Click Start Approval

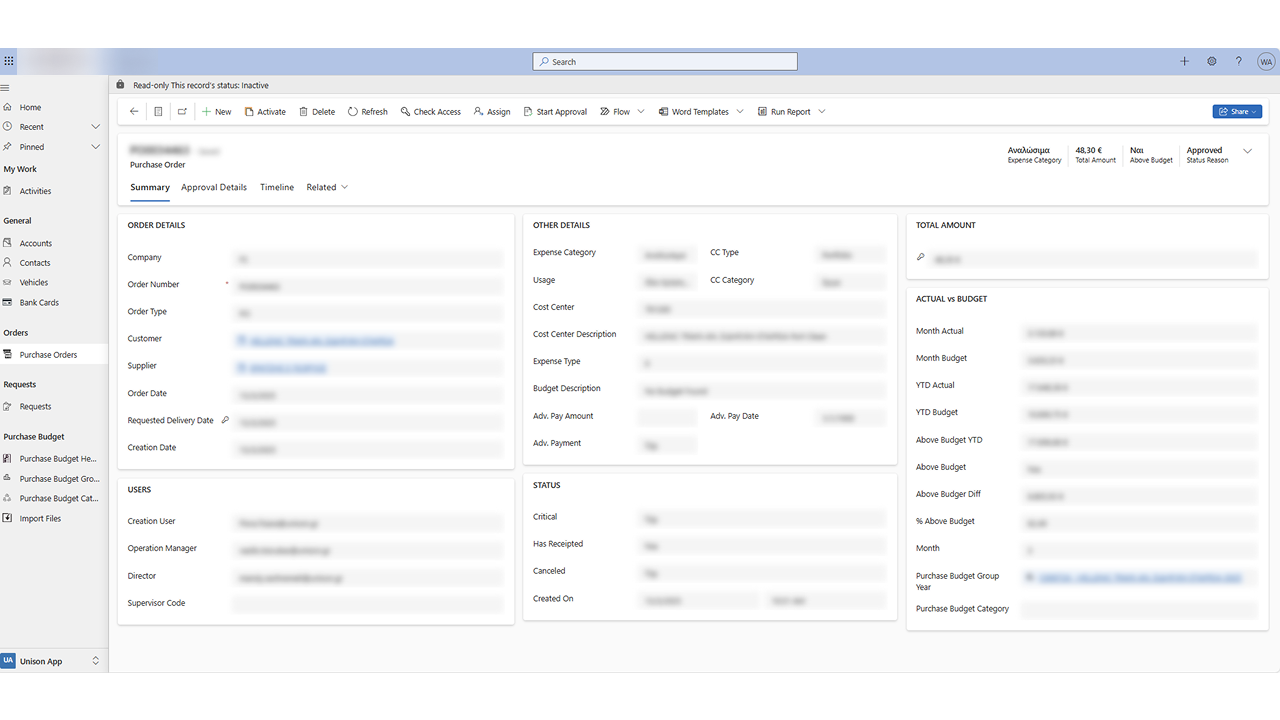555,112
